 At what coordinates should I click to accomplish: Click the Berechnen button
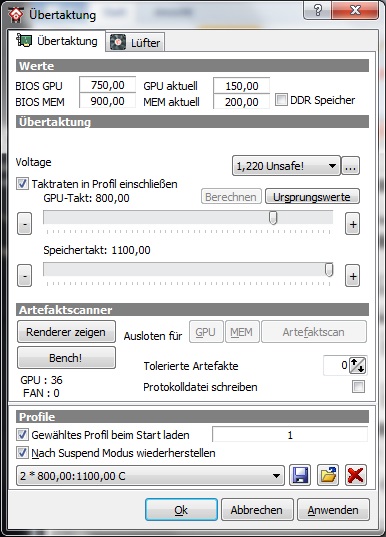pos(231,197)
